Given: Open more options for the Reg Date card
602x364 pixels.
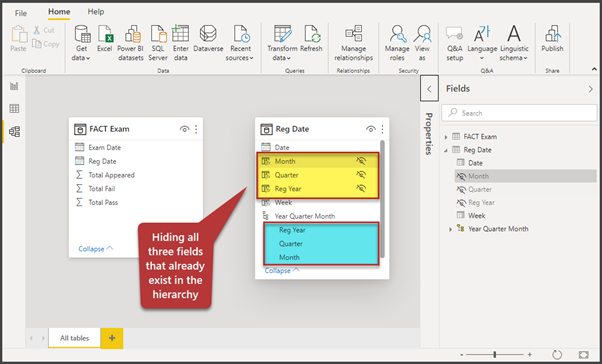Looking at the screenshot, I should tap(382, 129).
